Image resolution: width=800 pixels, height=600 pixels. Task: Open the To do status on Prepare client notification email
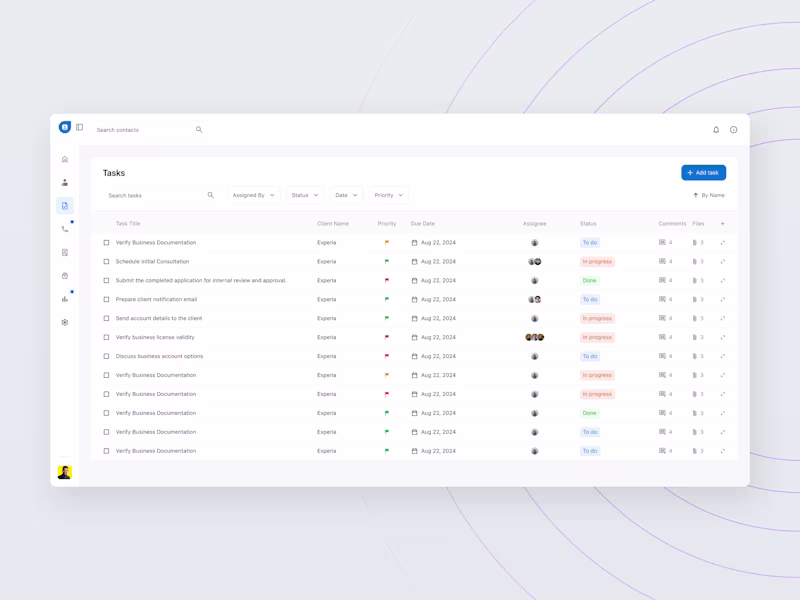point(590,299)
